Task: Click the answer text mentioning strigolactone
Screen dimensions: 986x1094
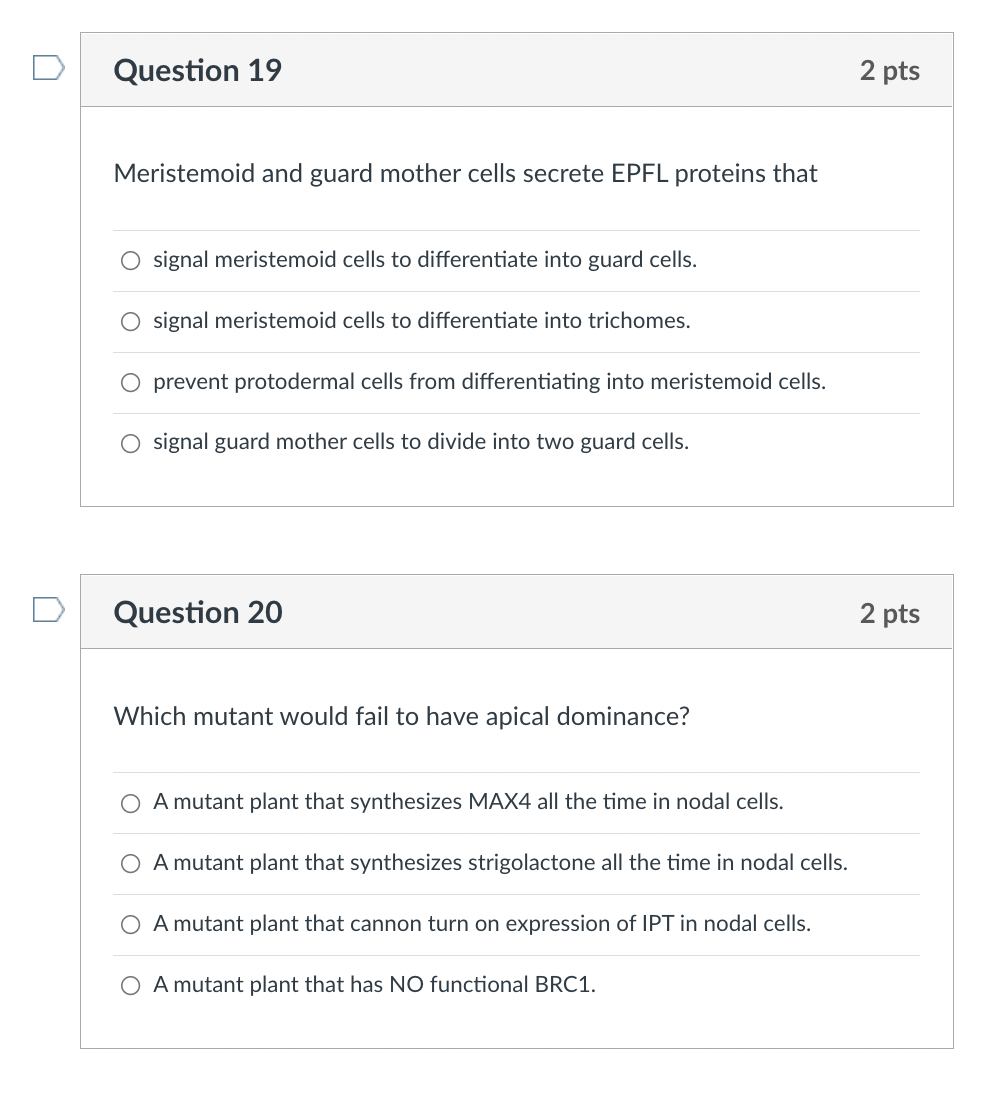Action: pos(500,863)
